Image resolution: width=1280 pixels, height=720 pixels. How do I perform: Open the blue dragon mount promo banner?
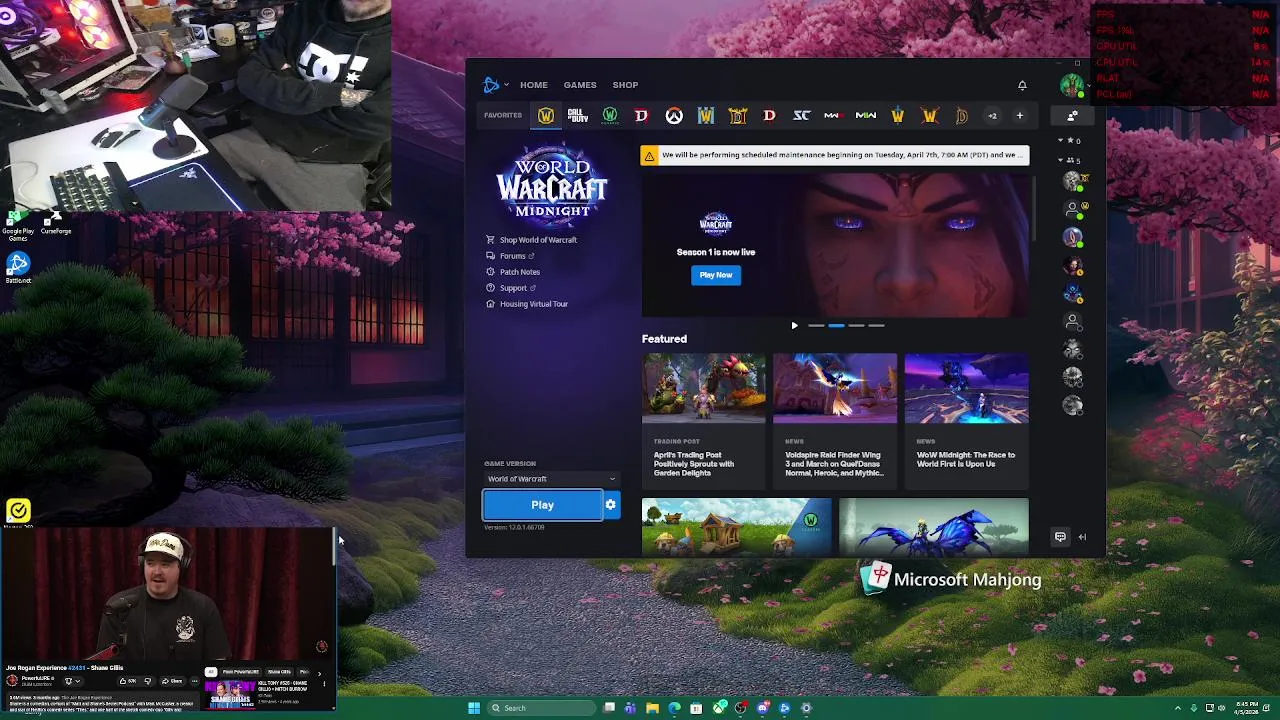[933, 527]
